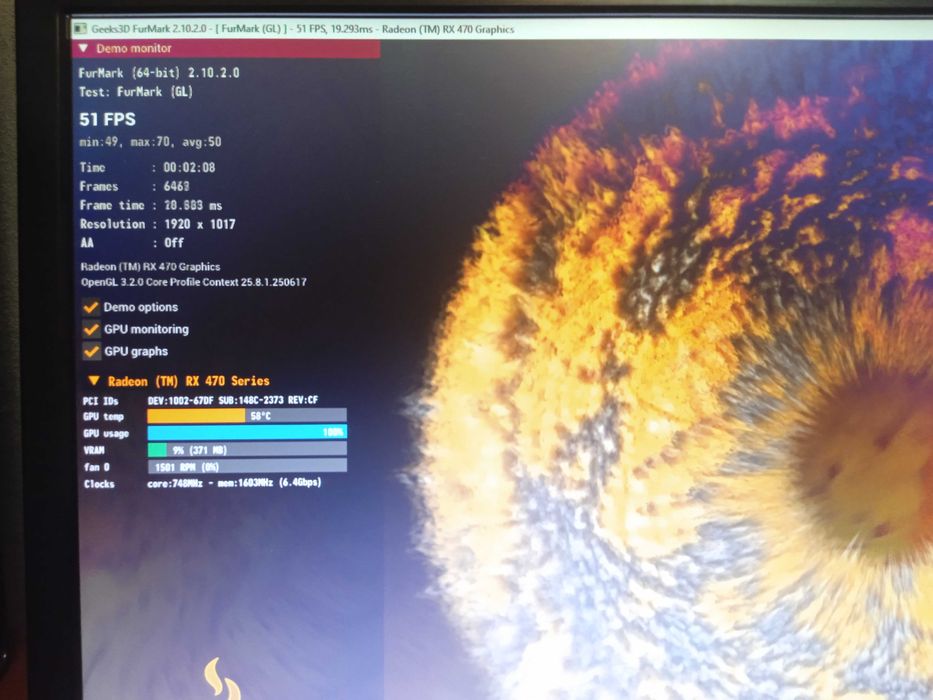Click the FurMark window title bar icon
Image resolution: width=933 pixels, height=700 pixels.
pyautogui.click(x=80, y=29)
